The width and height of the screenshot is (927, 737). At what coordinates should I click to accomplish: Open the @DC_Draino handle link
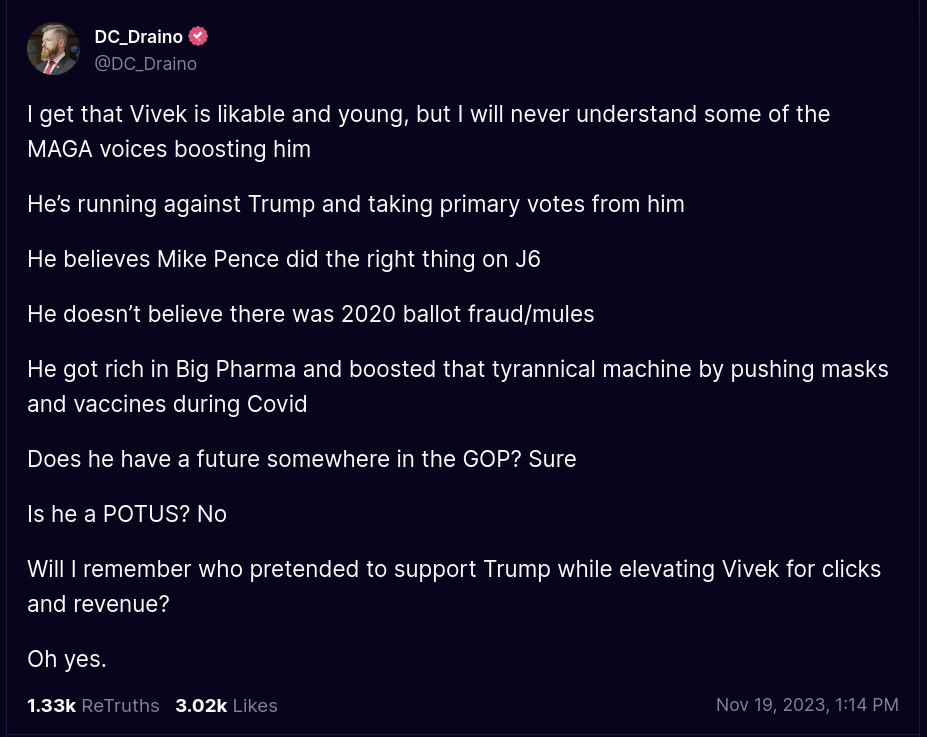click(145, 64)
